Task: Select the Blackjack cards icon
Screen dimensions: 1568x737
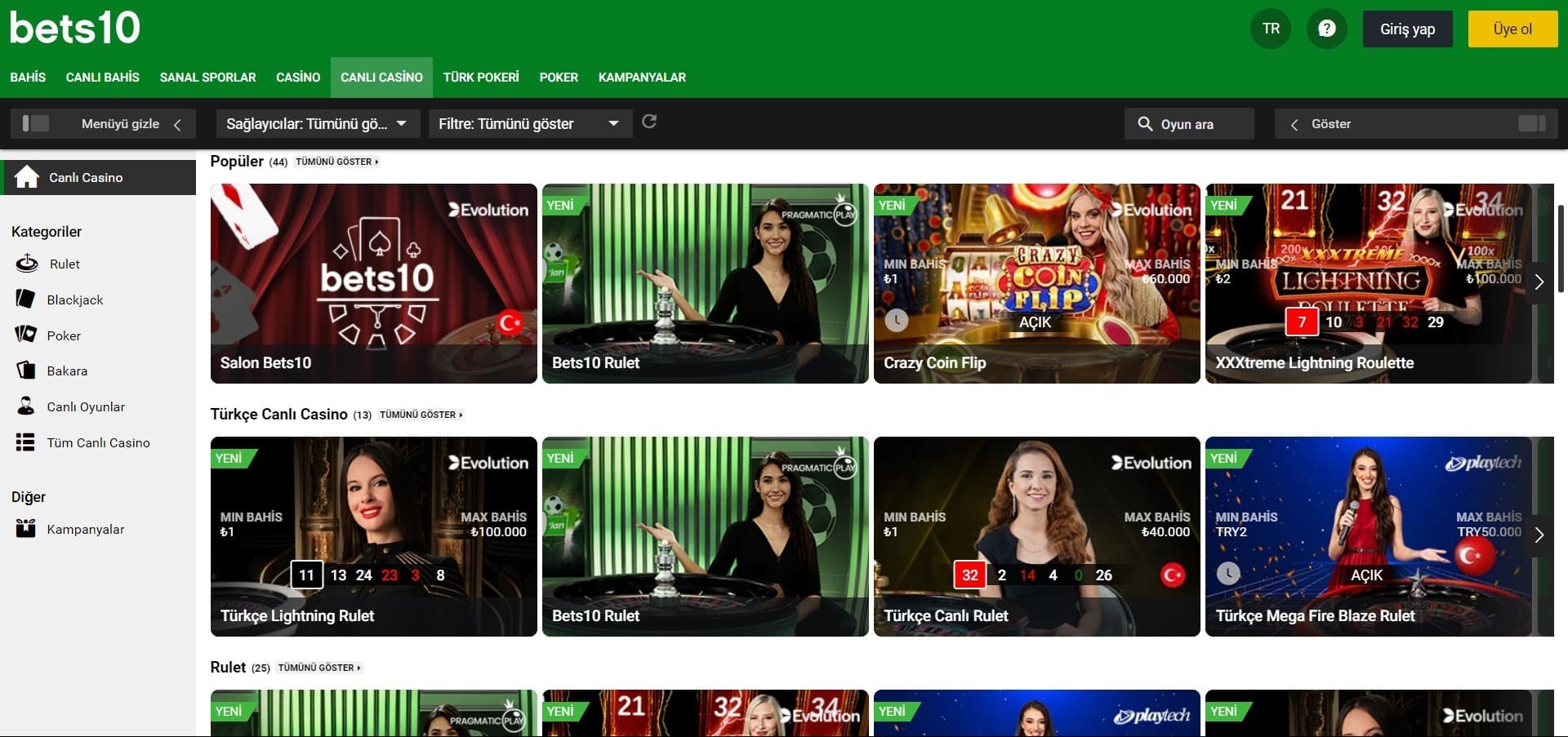Action: click(26, 299)
